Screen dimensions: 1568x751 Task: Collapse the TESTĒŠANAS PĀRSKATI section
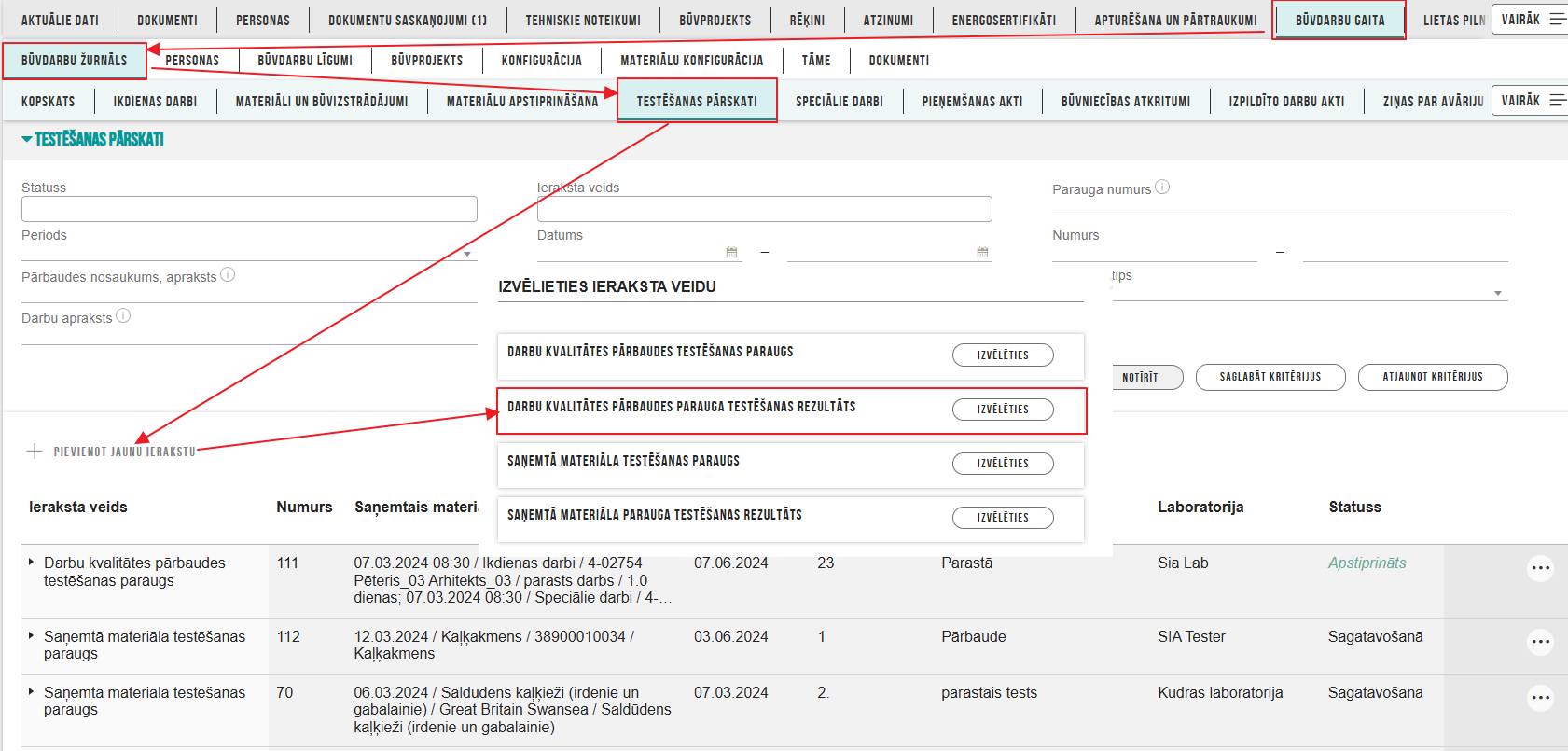tap(27, 139)
